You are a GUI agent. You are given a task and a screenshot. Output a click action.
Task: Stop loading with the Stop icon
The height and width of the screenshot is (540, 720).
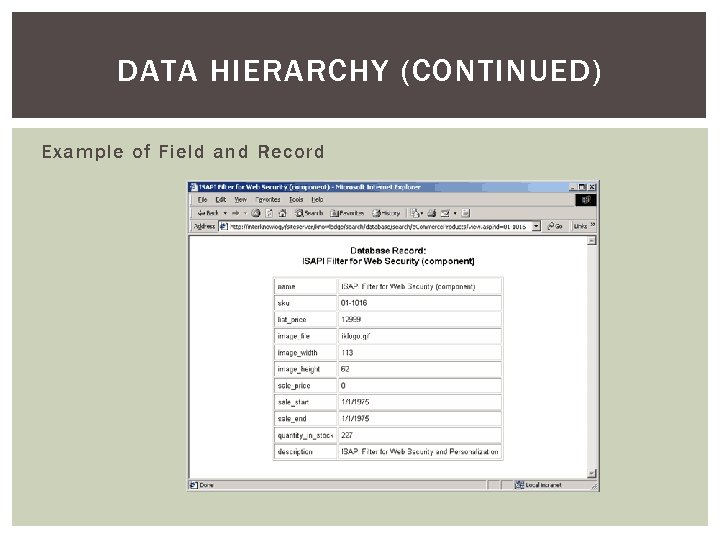coord(256,213)
